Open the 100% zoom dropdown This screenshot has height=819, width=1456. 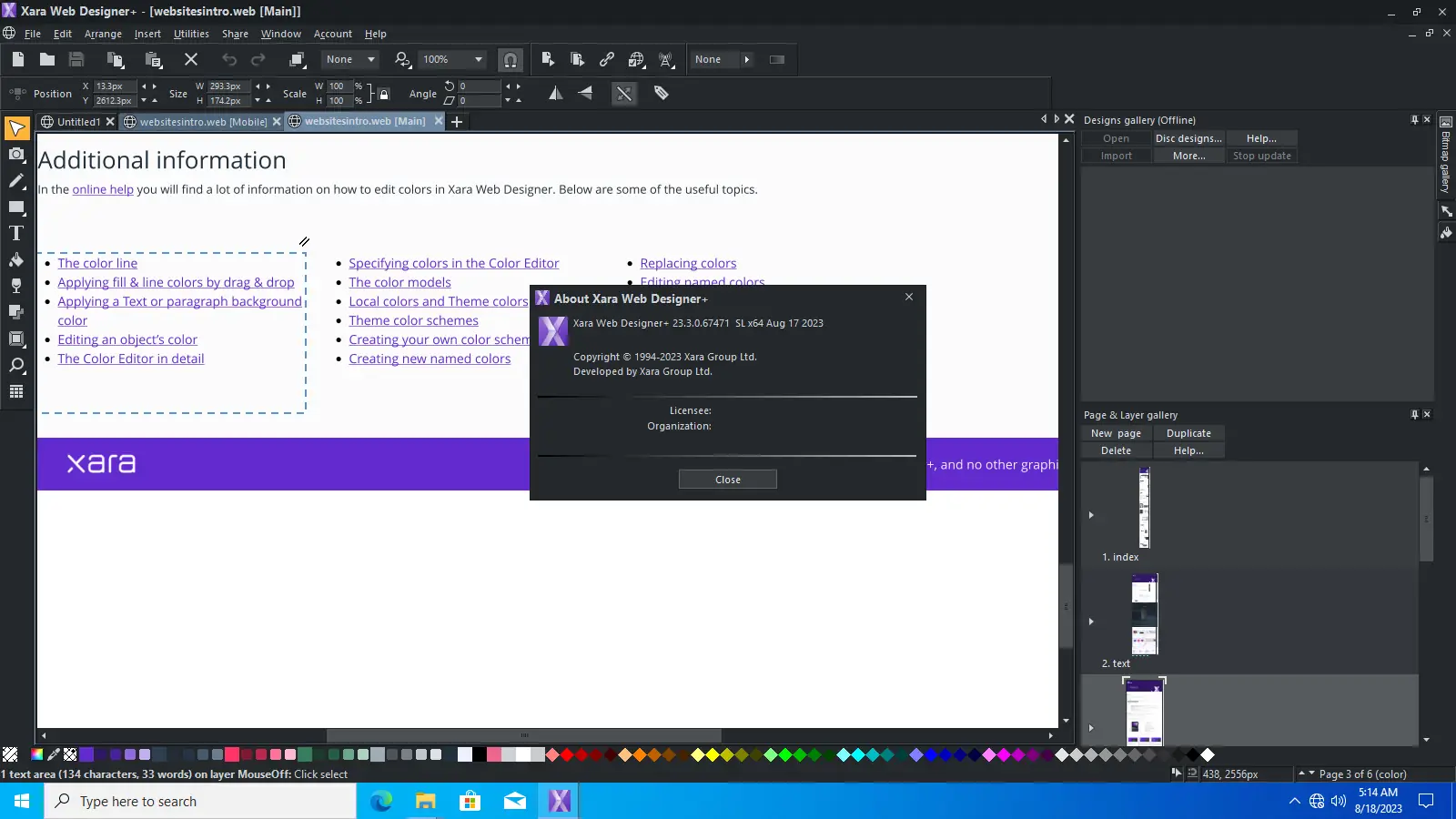[x=452, y=60]
